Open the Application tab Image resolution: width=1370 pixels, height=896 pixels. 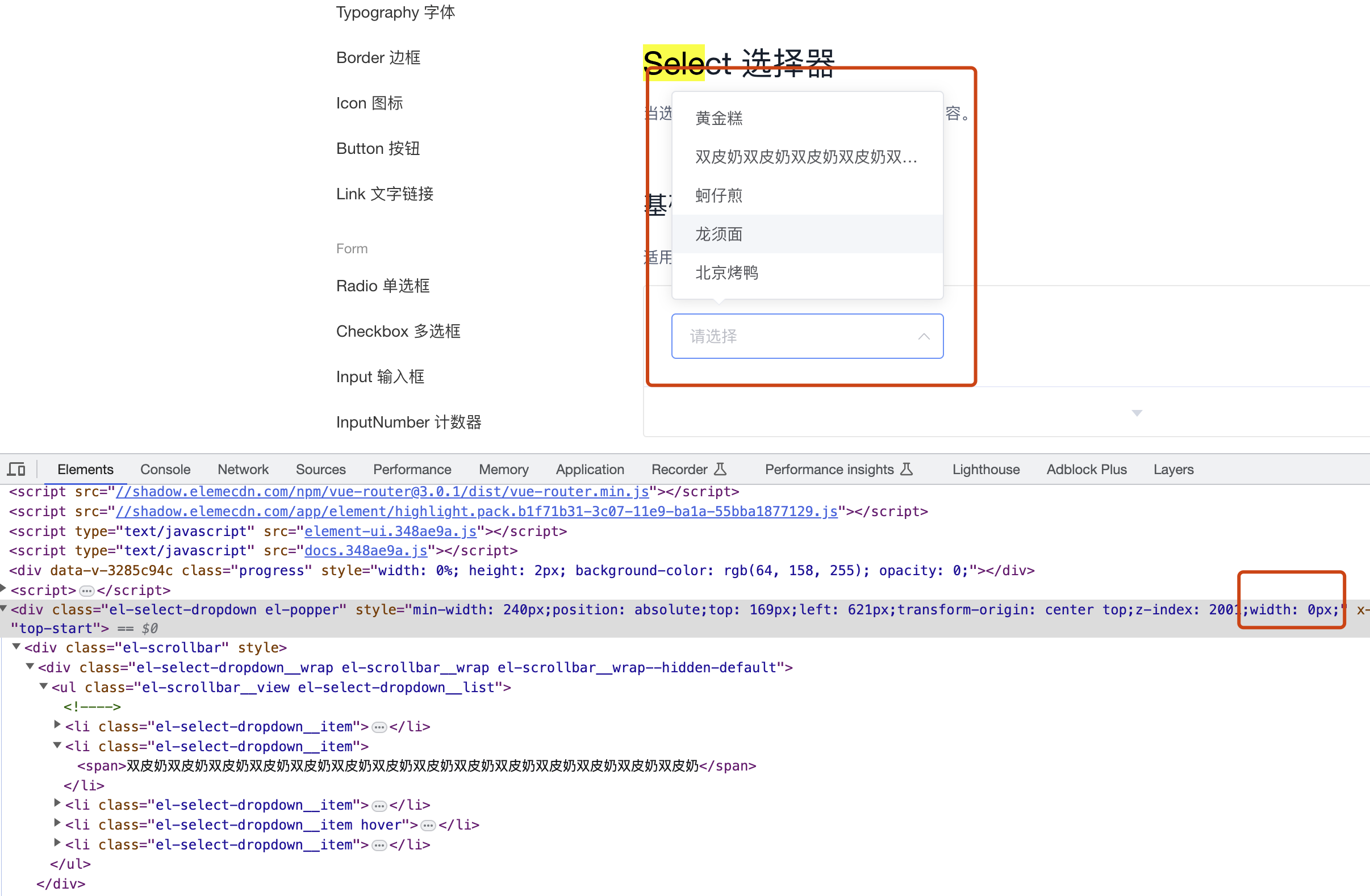[590, 470]
